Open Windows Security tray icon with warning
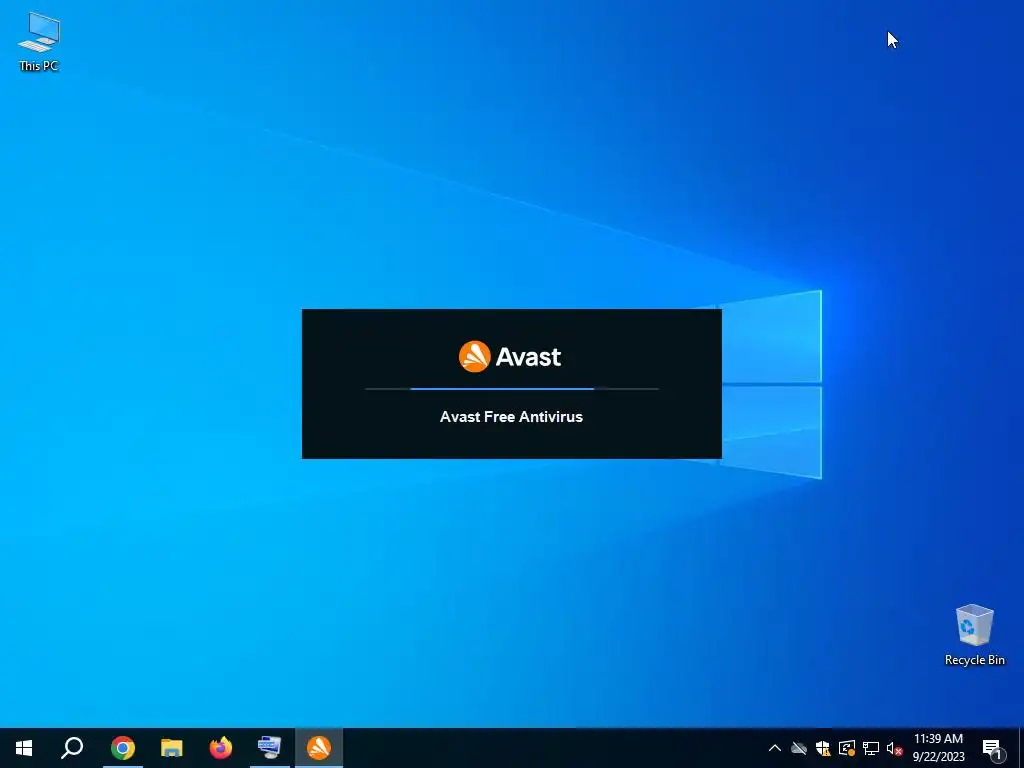The width and height of the screenshot is (1024, 768). pos(823,748)
